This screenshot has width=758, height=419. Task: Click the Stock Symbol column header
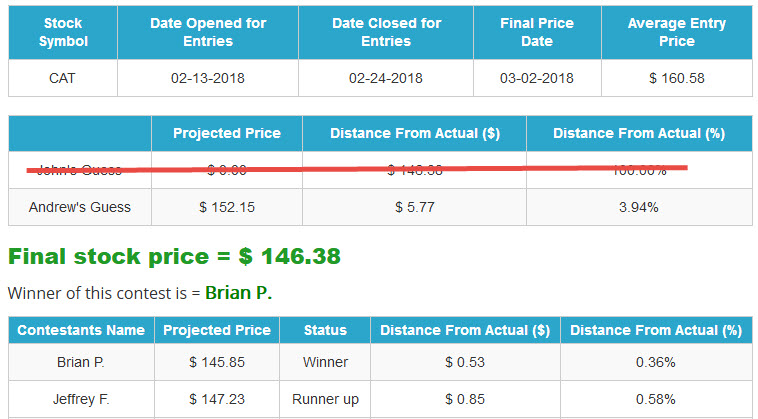coord(63,32)
